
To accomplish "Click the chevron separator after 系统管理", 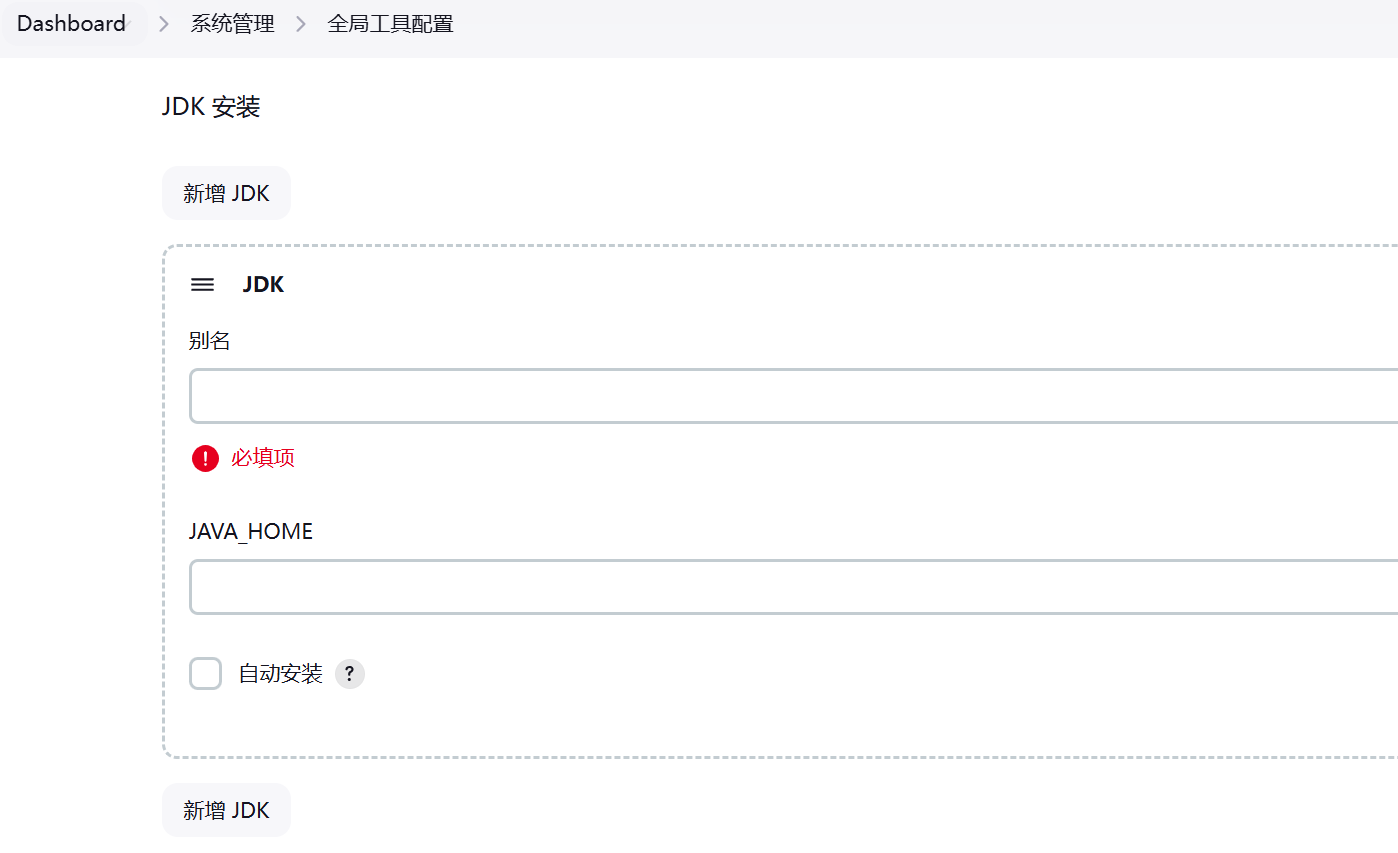I will tap(301, 24).
